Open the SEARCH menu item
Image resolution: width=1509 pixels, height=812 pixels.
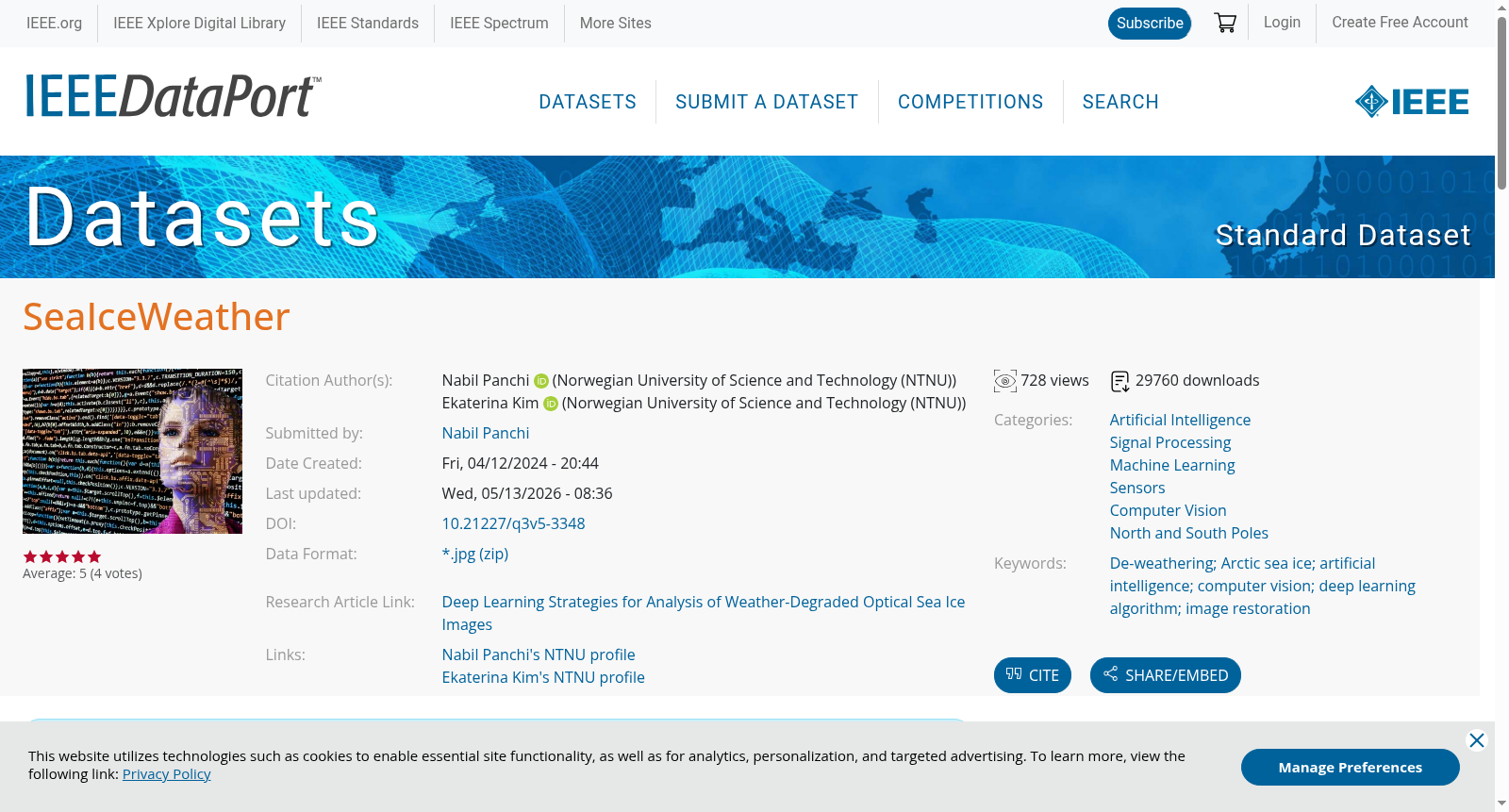(x=1120, y=102)
